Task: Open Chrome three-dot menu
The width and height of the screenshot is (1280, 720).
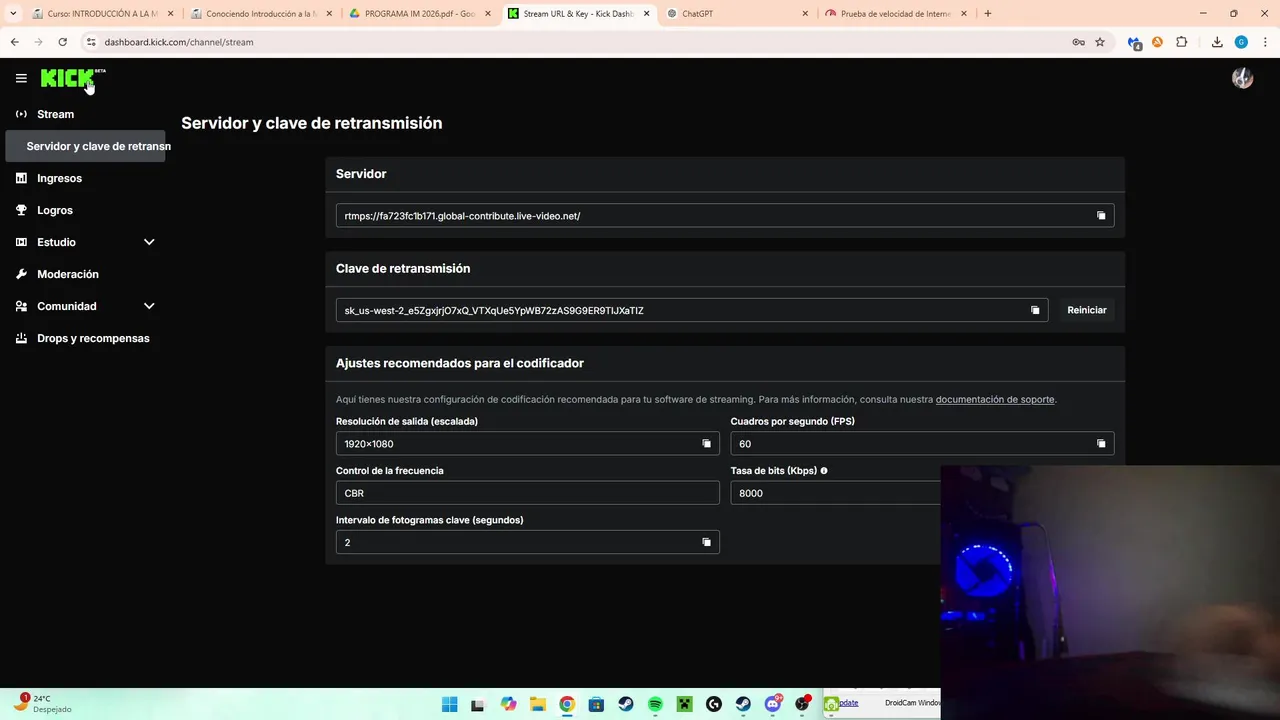Action: coord(1265,42)
